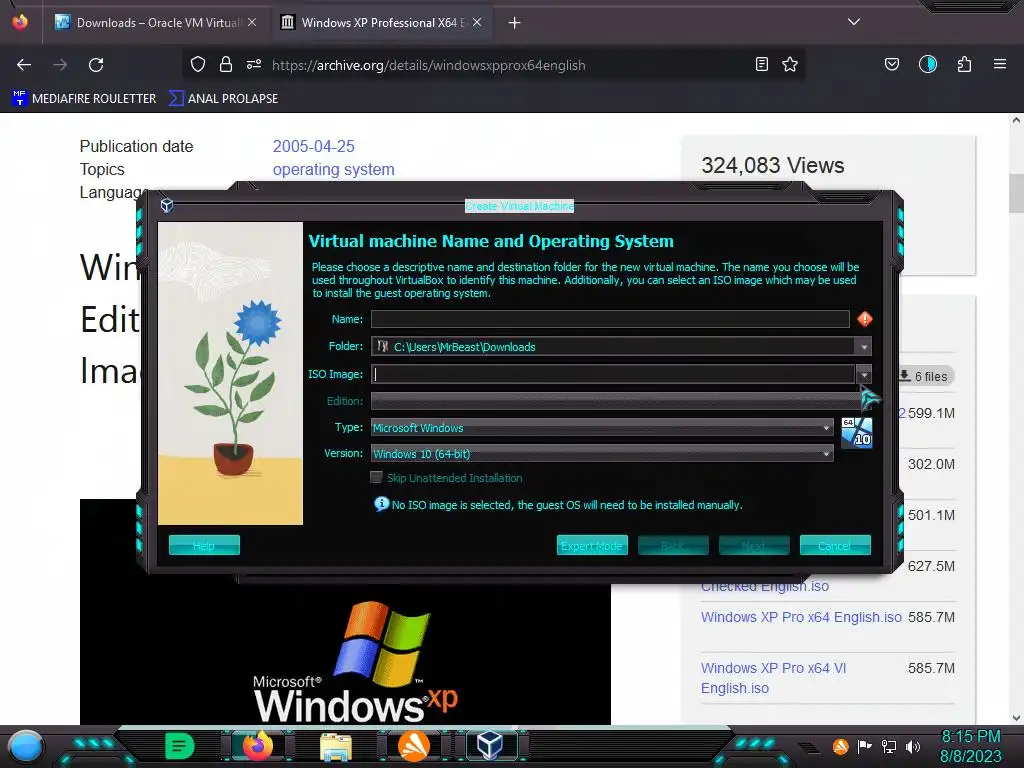Open a new browser tab
Screen dimensions: 1024x768
pyautogui.click(x=515, y=23)
